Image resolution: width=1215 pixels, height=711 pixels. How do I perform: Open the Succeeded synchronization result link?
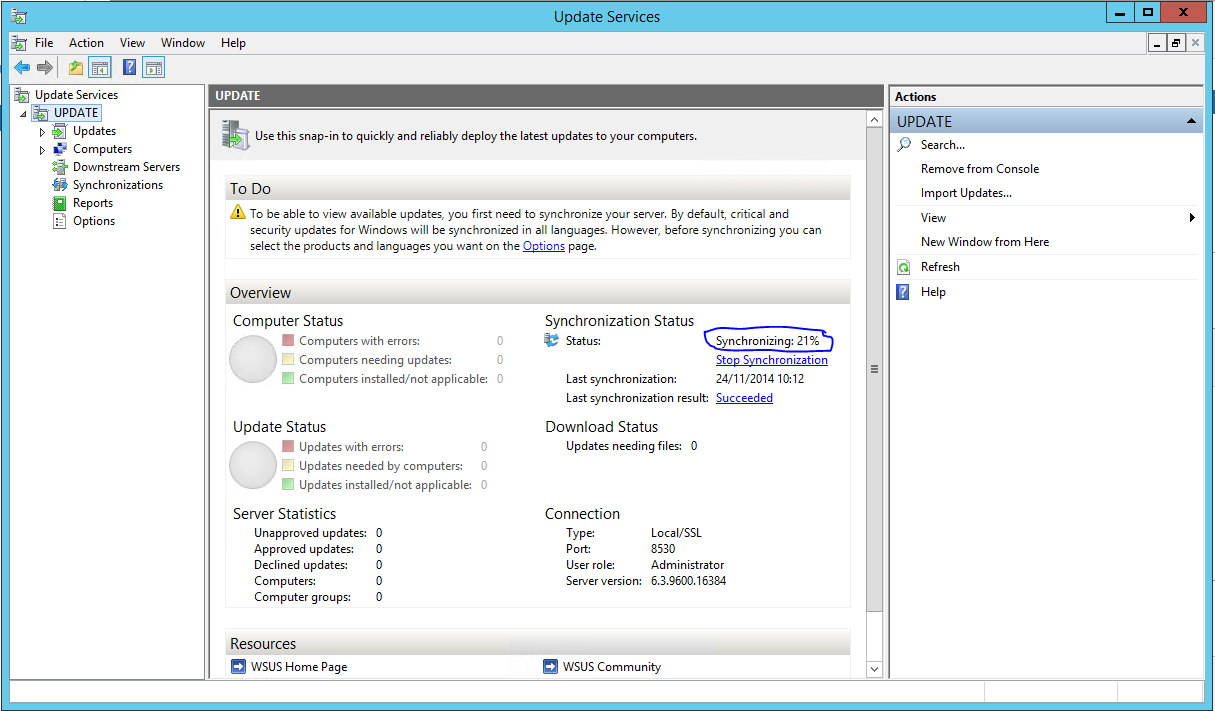744,398
